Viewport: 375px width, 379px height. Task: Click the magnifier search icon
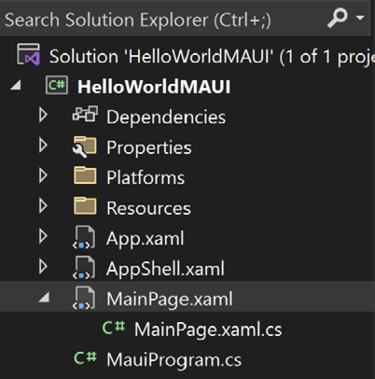337,18
